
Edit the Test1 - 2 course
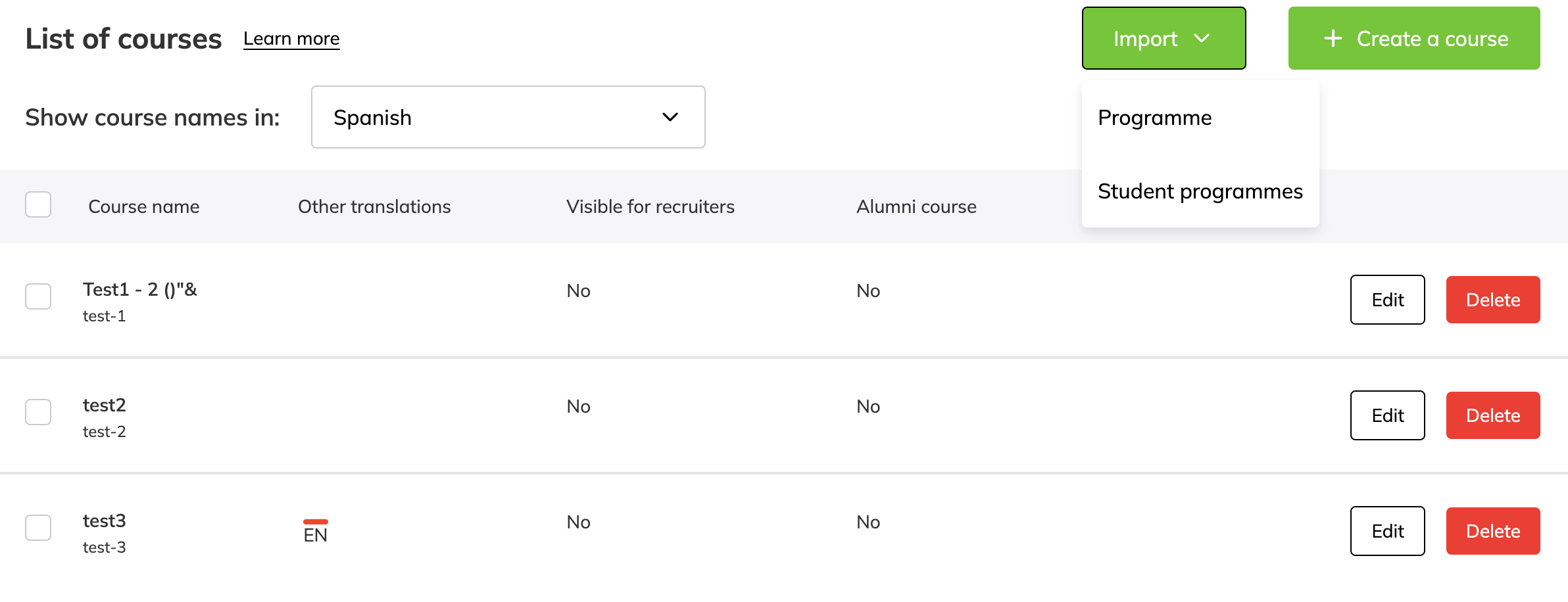(1387, 300)
